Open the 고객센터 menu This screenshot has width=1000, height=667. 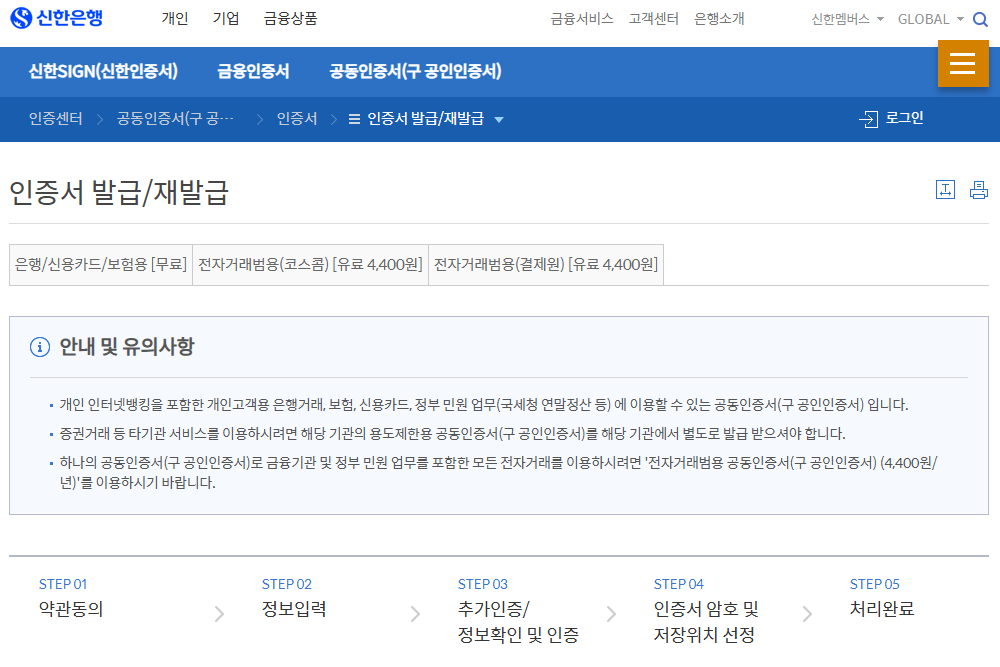[x=654, y=19]
